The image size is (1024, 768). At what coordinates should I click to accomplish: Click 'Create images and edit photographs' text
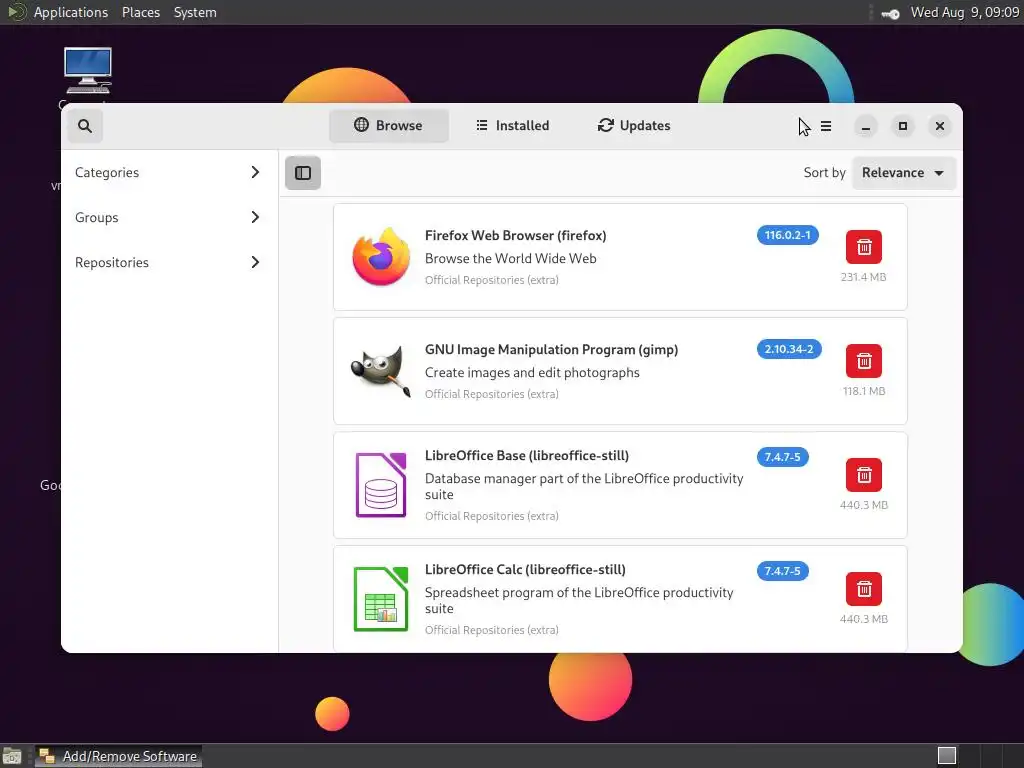coord(532,373)
